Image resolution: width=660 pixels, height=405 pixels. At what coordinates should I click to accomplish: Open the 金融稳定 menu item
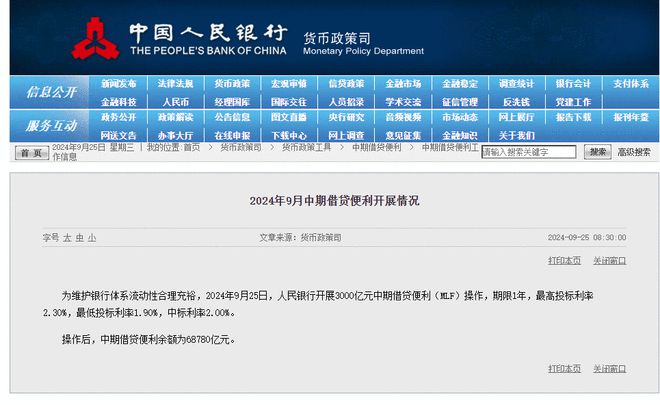coord(460,84)
